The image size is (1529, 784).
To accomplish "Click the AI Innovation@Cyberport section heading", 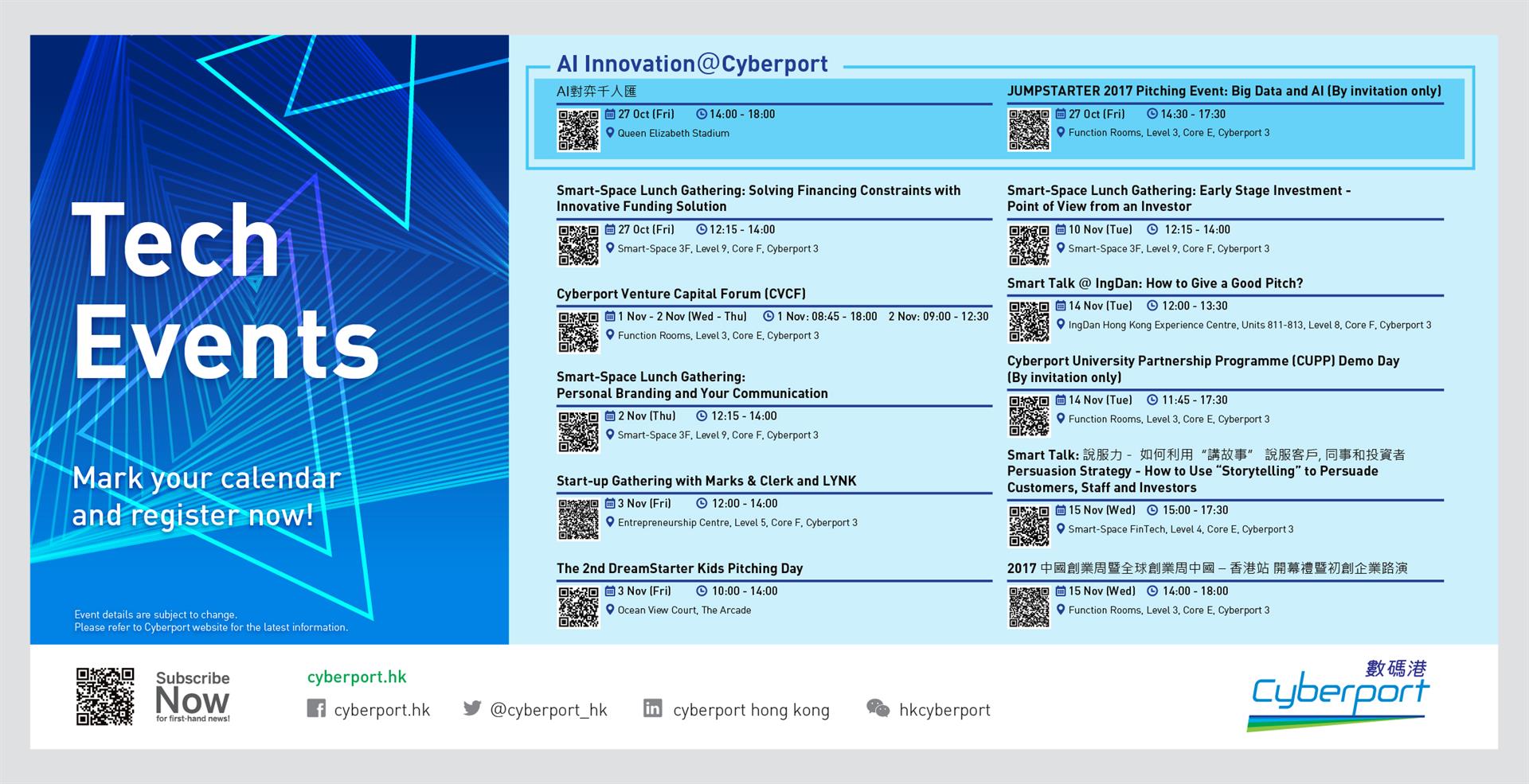I will 692,64.
